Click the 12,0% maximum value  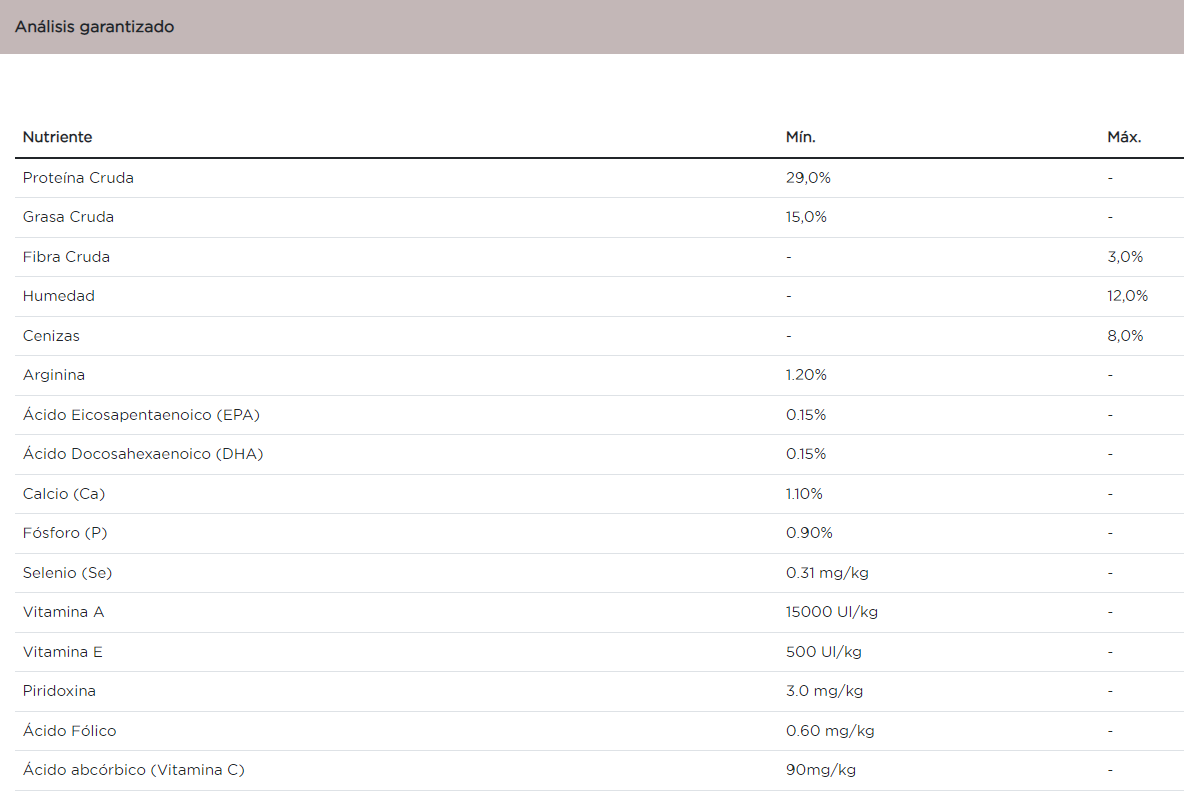click(x=1127, y=296)
